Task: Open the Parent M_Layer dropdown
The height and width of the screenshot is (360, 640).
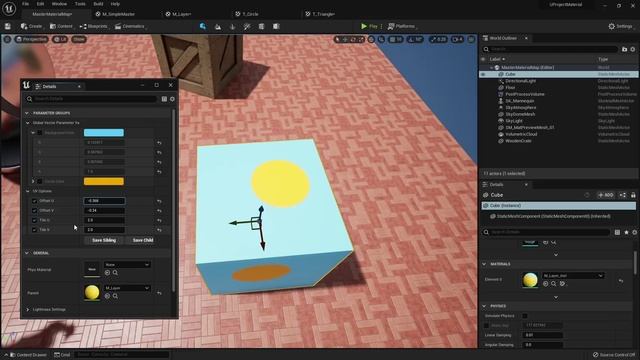Action: [127, 288]
